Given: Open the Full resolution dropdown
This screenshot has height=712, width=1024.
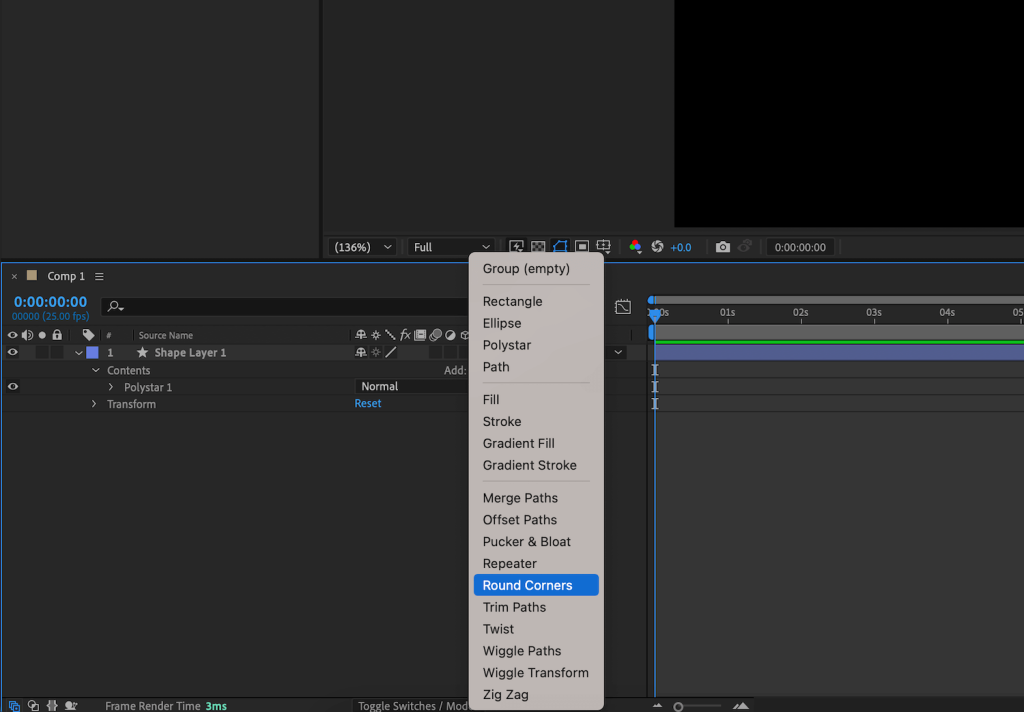Looking at the screenshot, I should click(452, 247).
